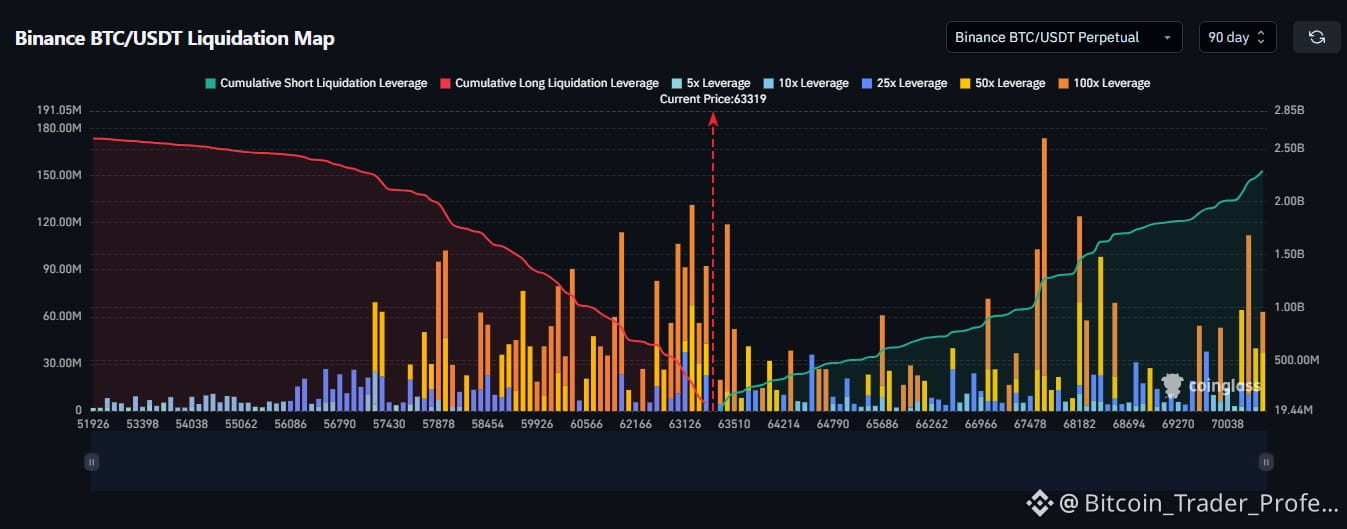
Task: Click the green Cumulative Short legend swatch
Action: (x=209, y=83)
